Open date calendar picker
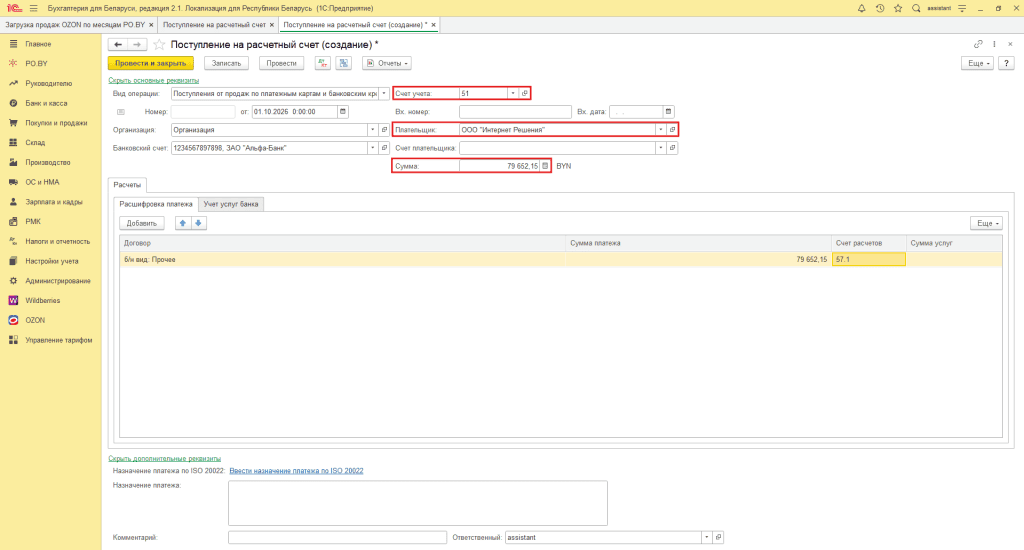 tap(343, 112)
